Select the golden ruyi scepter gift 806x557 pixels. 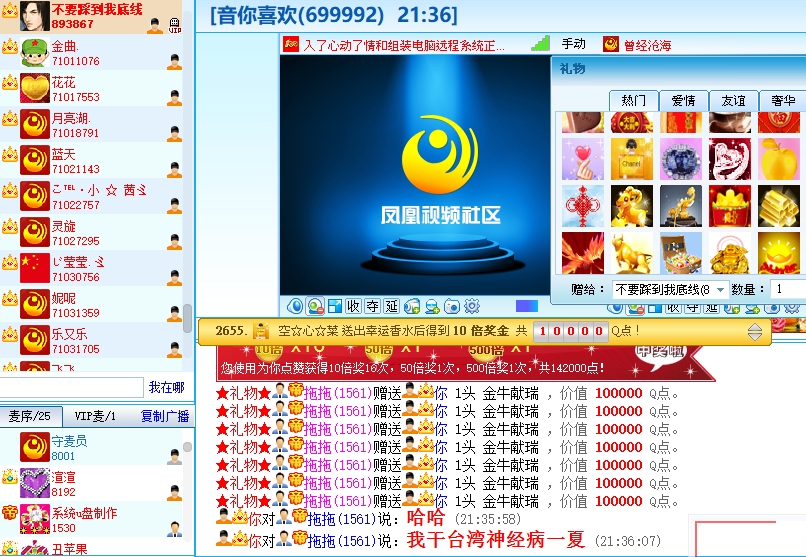(x=681, y=206)
